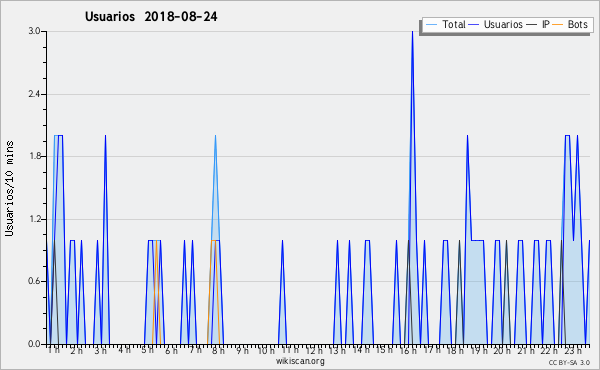
Task: Click the '8 h' x-axis label
Action: 218,350
